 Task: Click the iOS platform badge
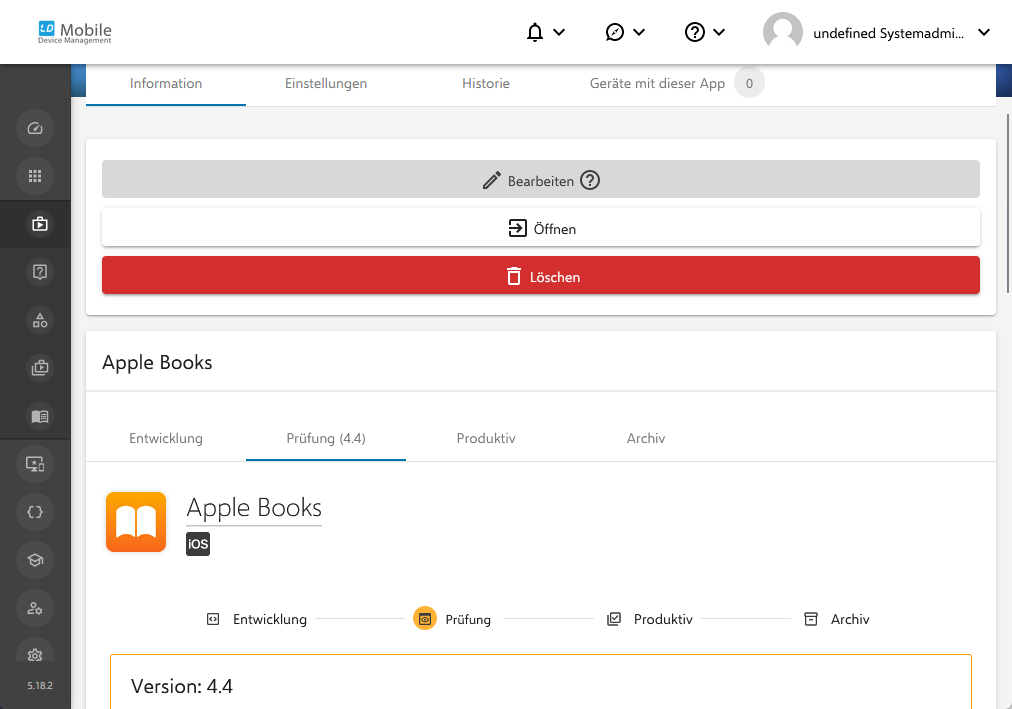[x=197, y=544]
